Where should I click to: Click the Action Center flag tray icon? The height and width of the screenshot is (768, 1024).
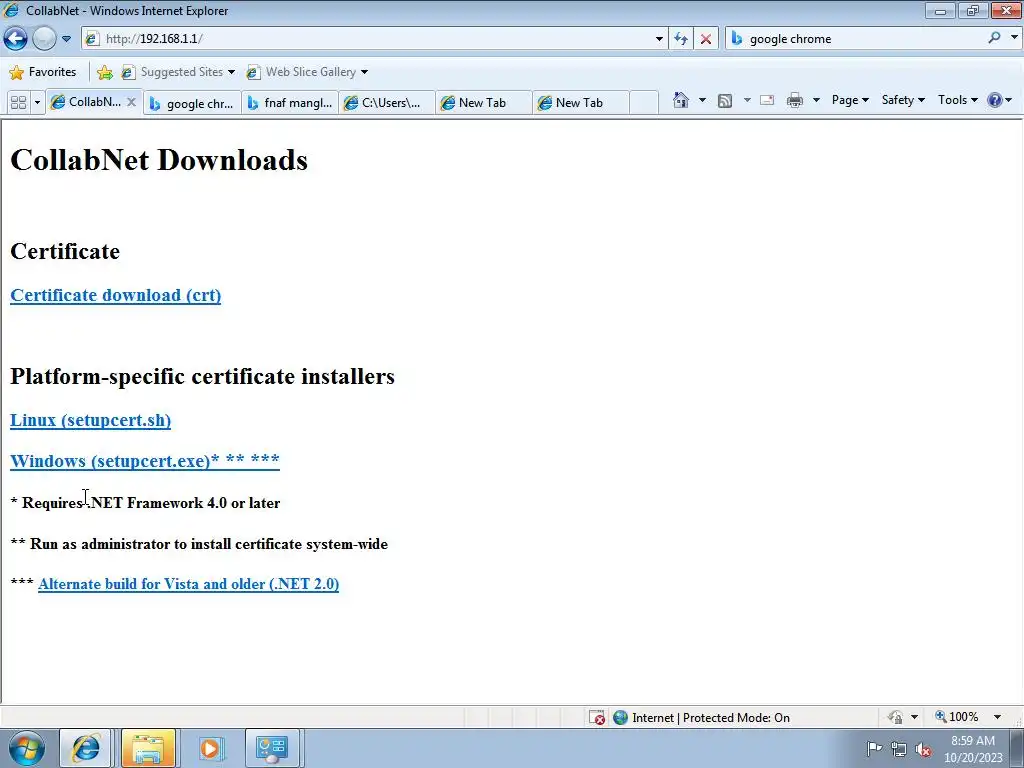(874, 748)
